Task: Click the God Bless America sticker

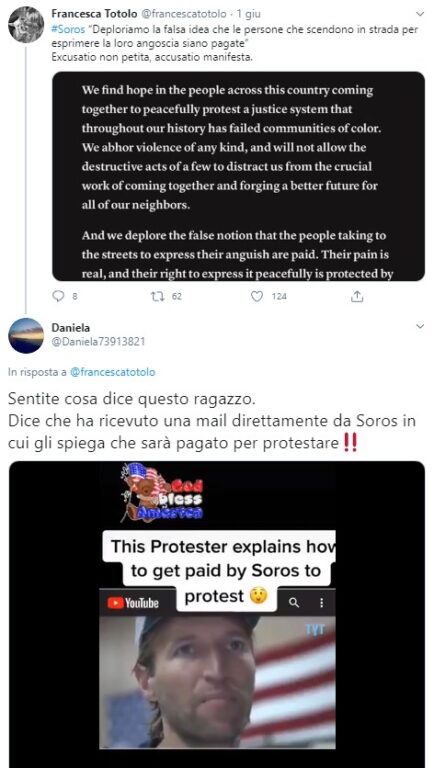Action: [x=162, y=492]
